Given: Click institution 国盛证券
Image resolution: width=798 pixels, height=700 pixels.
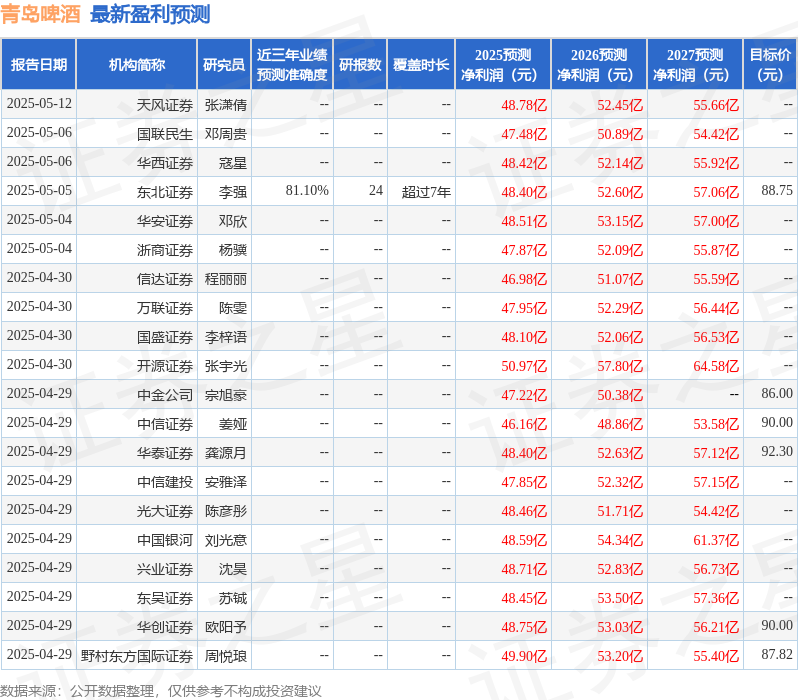Looking at the screenshot, I should (x=164, y=338).
